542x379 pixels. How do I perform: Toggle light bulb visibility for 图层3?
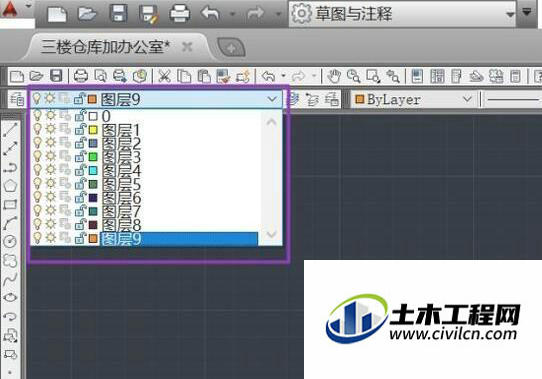tap(37, 156)
